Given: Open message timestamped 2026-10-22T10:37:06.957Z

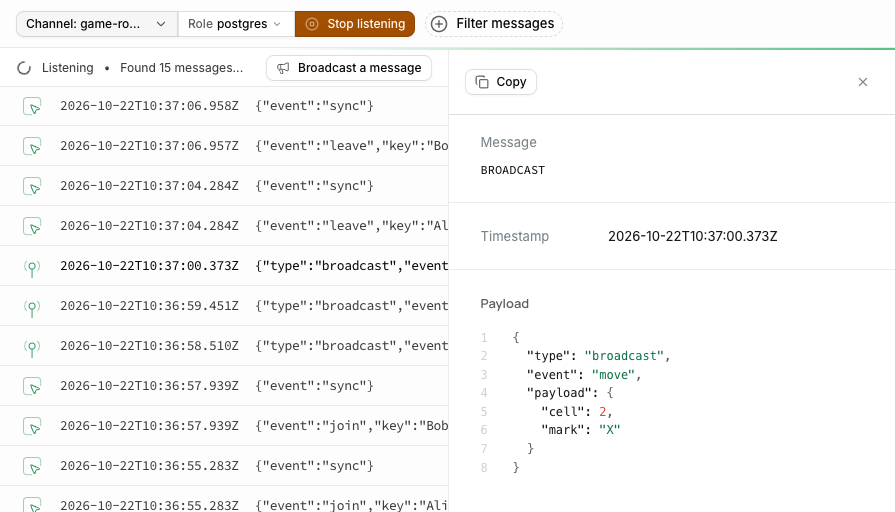Looking at the screenshot, I should tap(224, 146).
